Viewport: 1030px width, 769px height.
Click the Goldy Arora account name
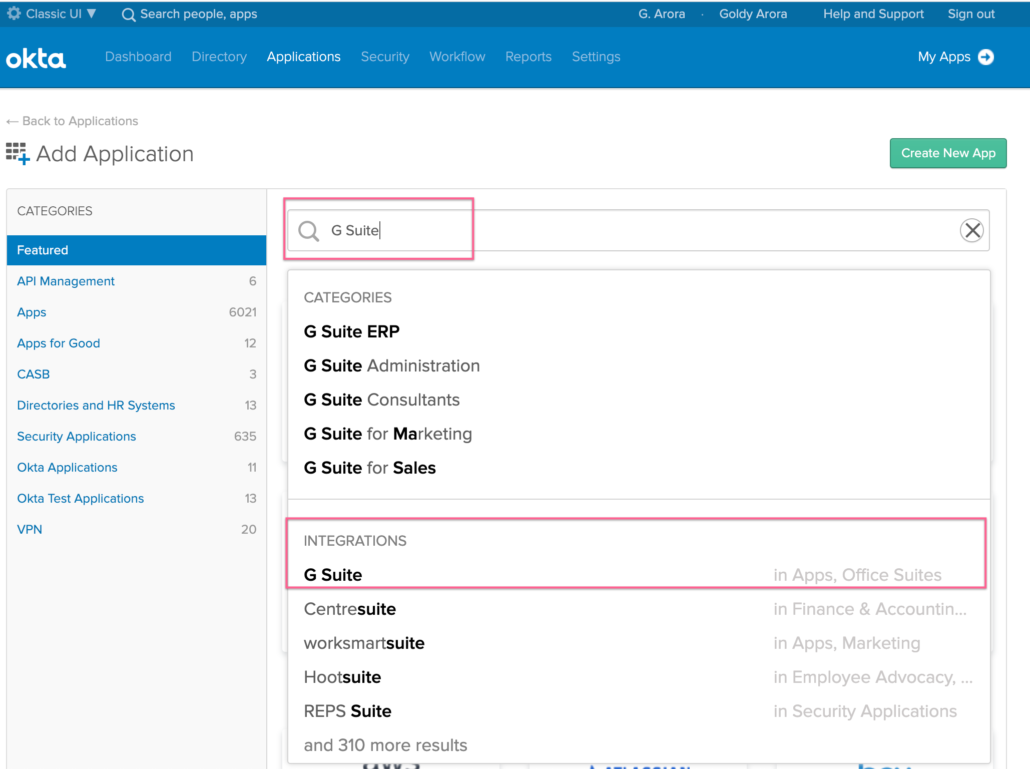[753, 14]
